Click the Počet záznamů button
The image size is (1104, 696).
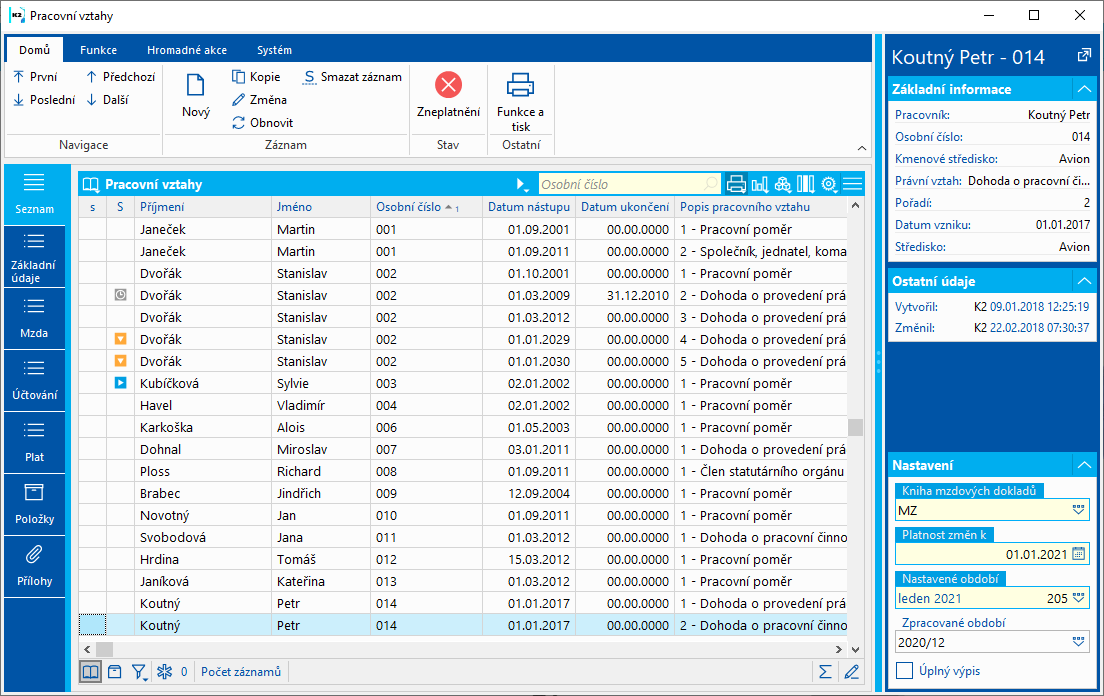(240, 672)
